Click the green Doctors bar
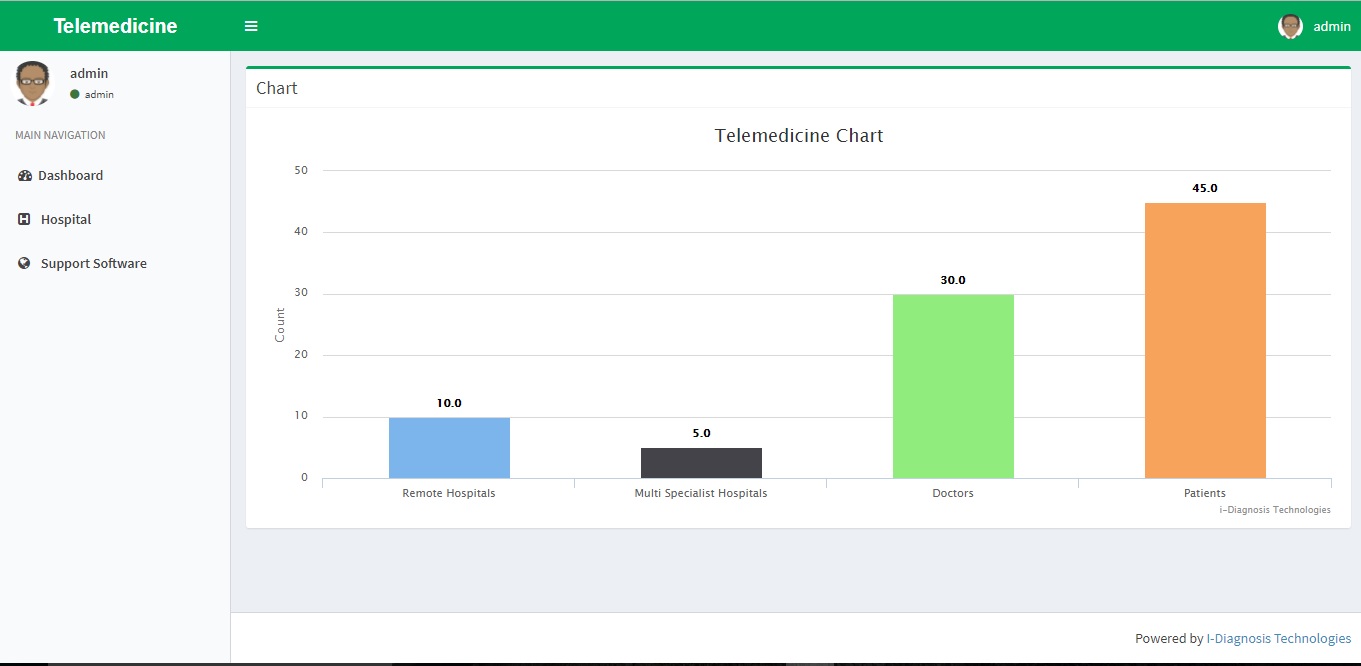Image resolution: width=1361 pixels, height=666 pixels. coord(953,386)
